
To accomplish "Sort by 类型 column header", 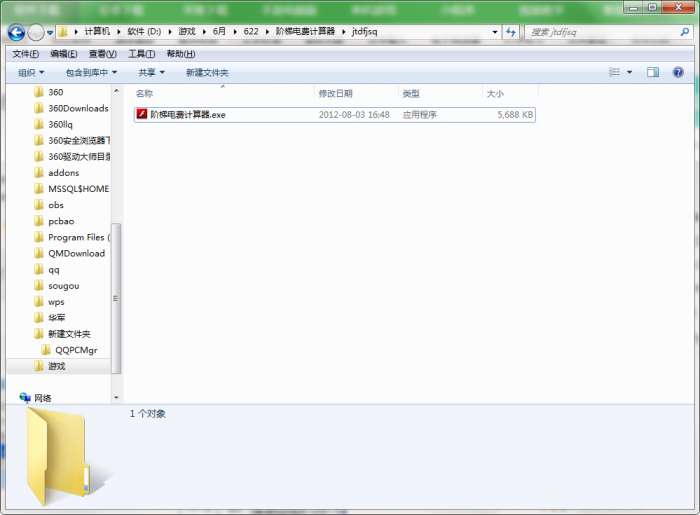I will click(x=440, y=93).
